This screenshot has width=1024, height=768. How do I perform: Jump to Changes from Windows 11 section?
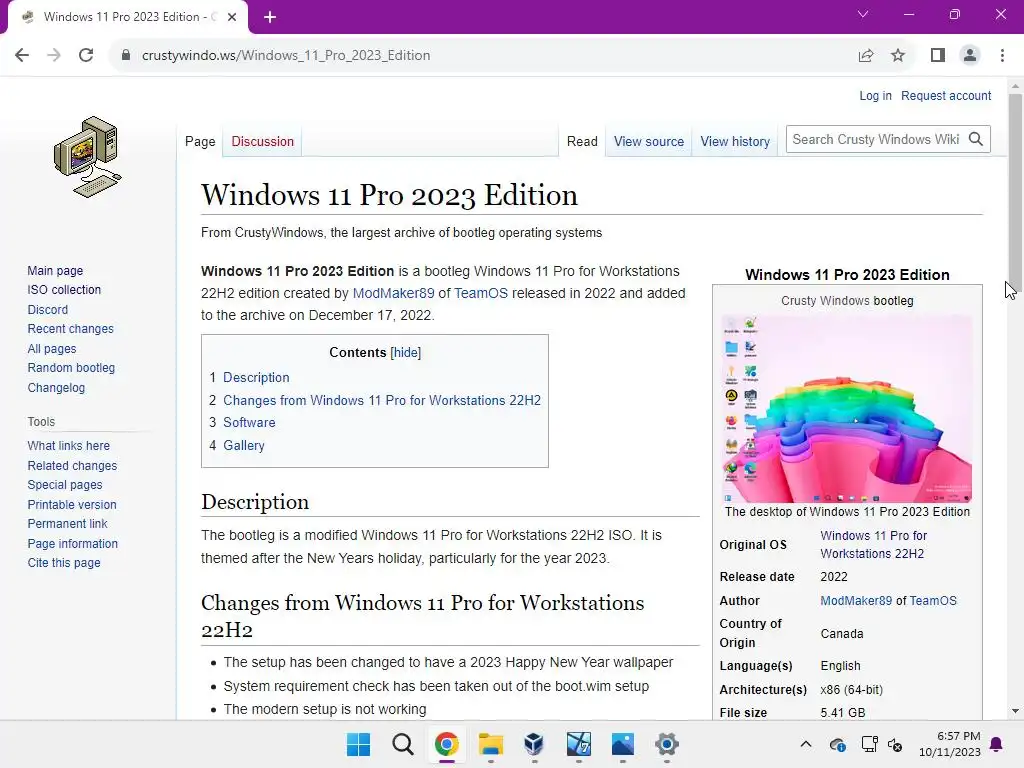pyautogui.click(x=382, y=400)
